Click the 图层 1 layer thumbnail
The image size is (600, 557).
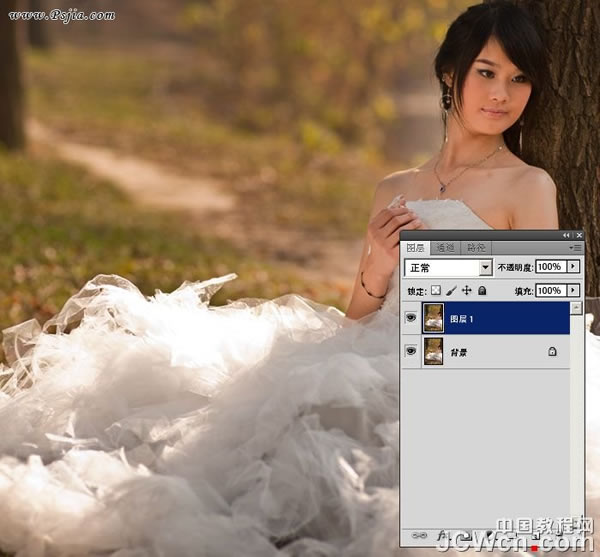point(433,318)
